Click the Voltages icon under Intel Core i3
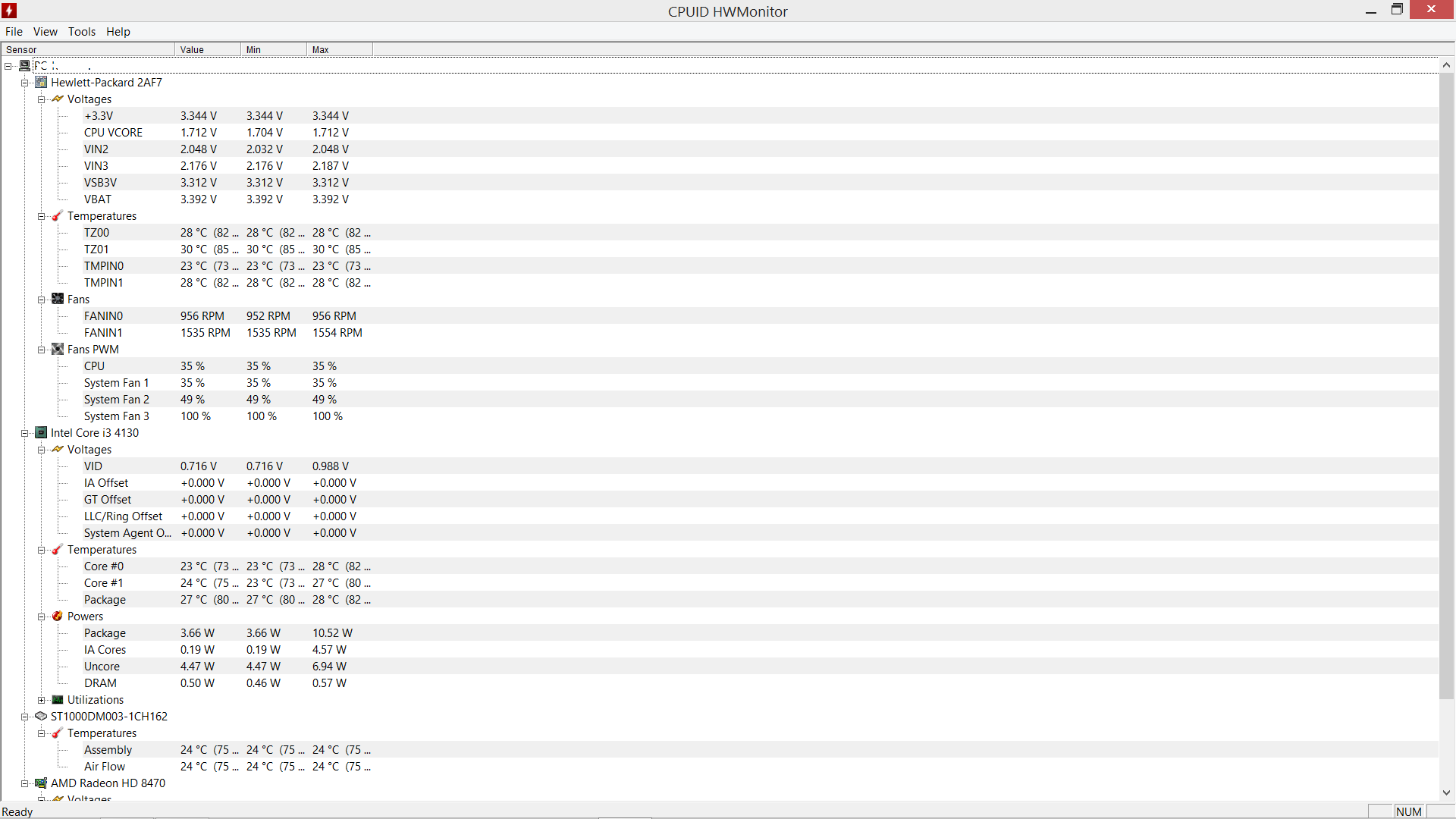The width and height of the screenshot is (1456, 819). click(x=58, y=449)
